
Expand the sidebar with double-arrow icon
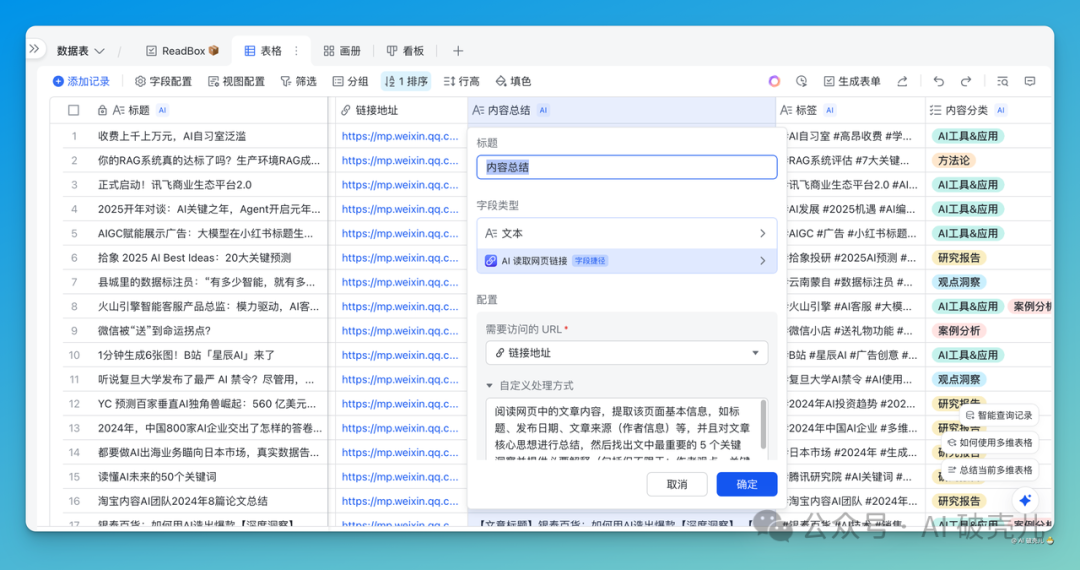(x=34, y=49)
